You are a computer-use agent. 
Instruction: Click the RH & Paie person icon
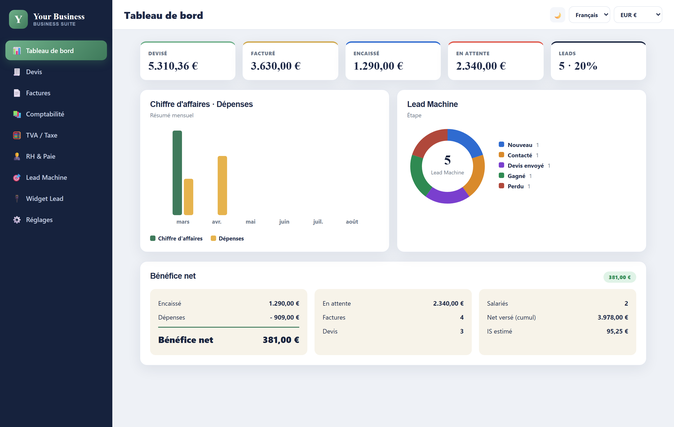pyautogui.click(x=17, y=156)
